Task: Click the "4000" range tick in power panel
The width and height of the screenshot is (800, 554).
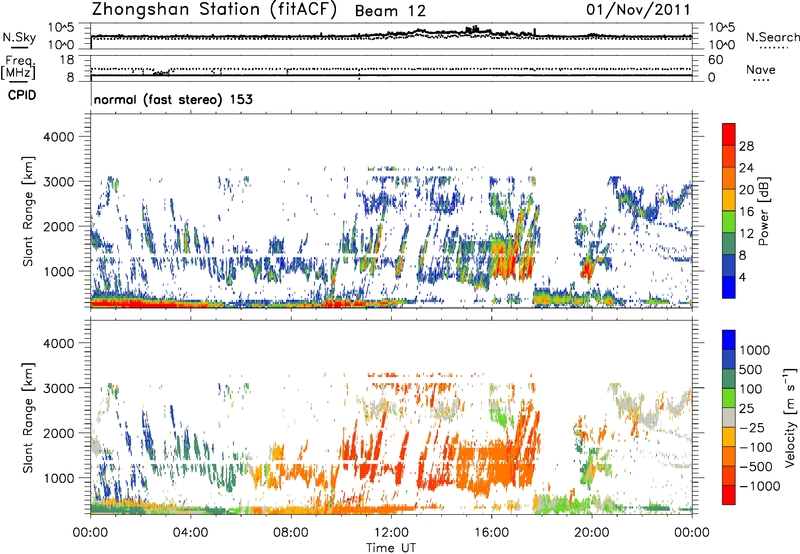Action: (58, 137)
